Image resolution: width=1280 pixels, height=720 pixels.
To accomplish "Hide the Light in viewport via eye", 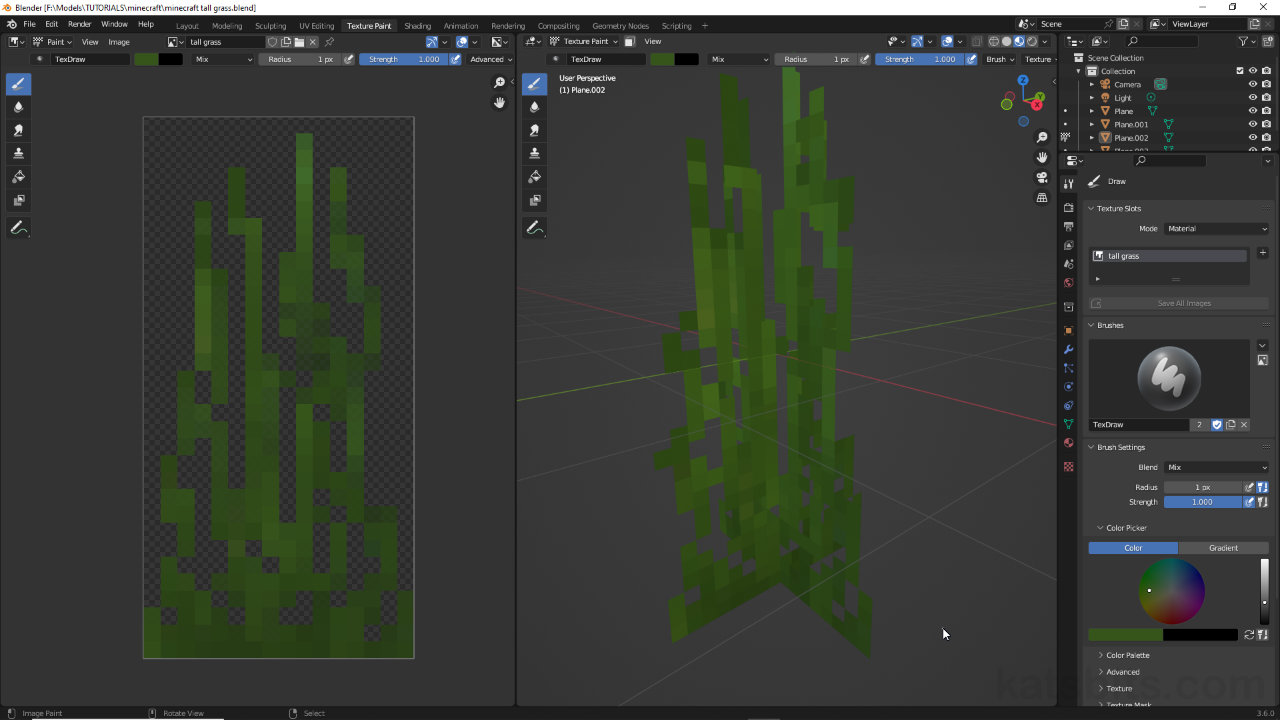I will click(1252, 98).
